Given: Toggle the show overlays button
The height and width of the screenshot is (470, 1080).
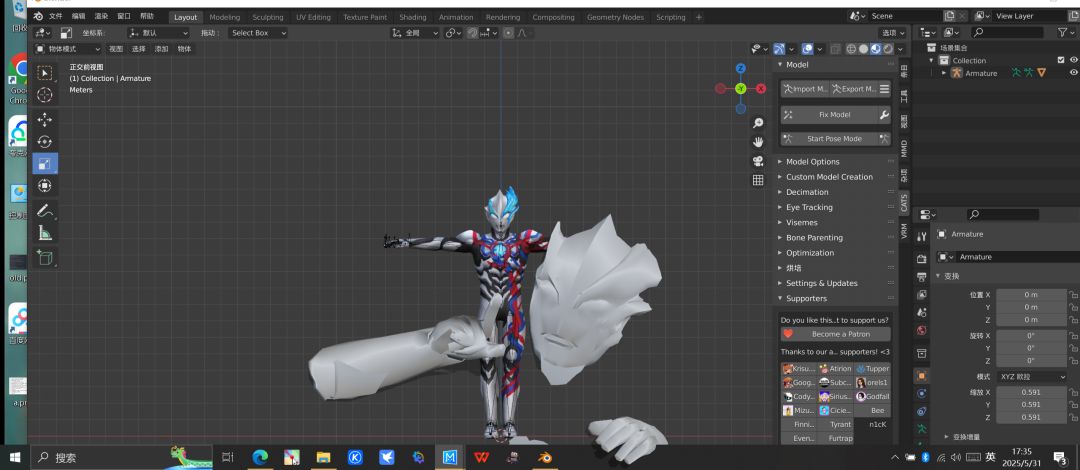Looking at the screenshot, I should pos(807,49).
